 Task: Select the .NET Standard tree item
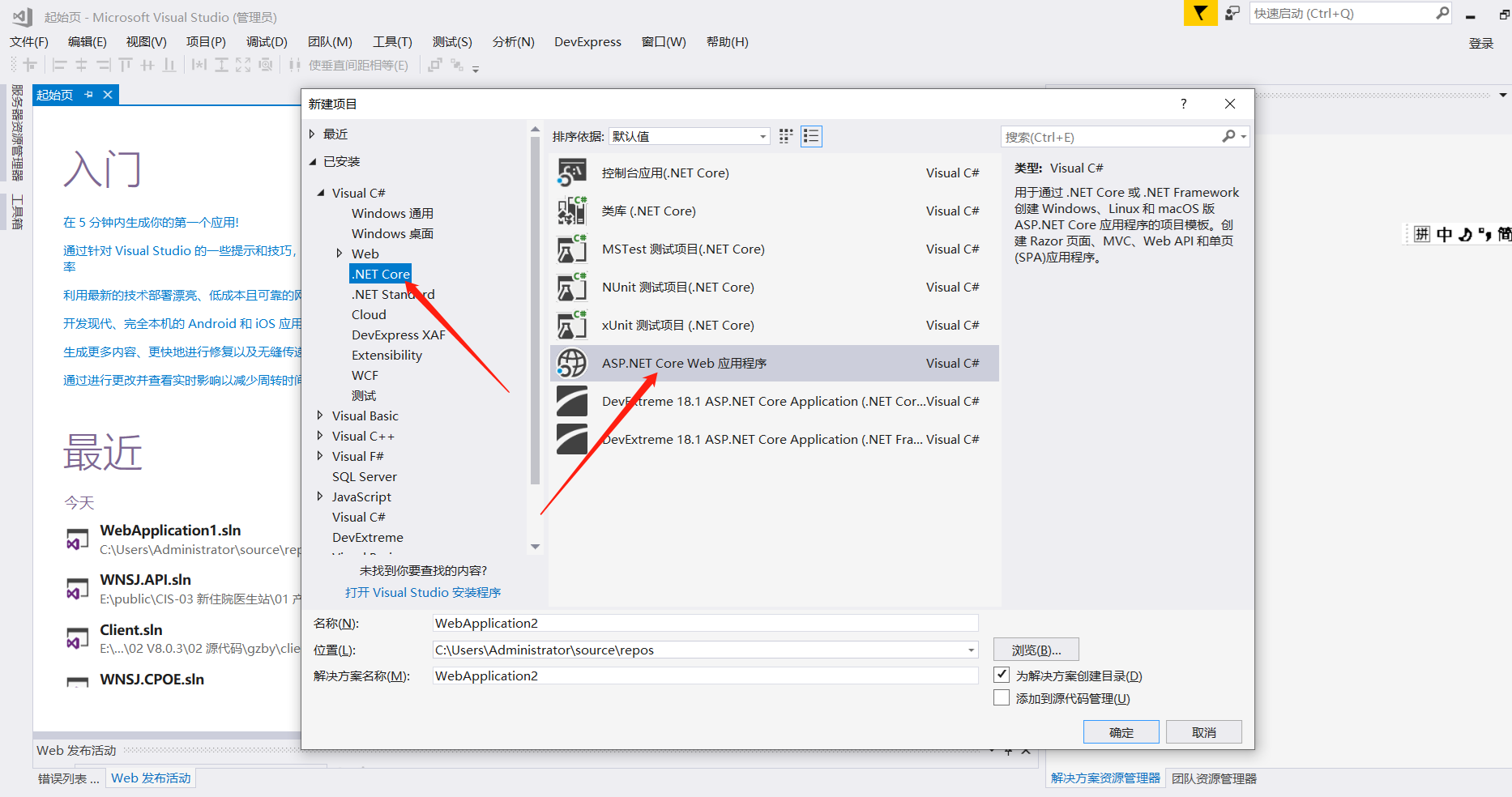tap(393, 294)
